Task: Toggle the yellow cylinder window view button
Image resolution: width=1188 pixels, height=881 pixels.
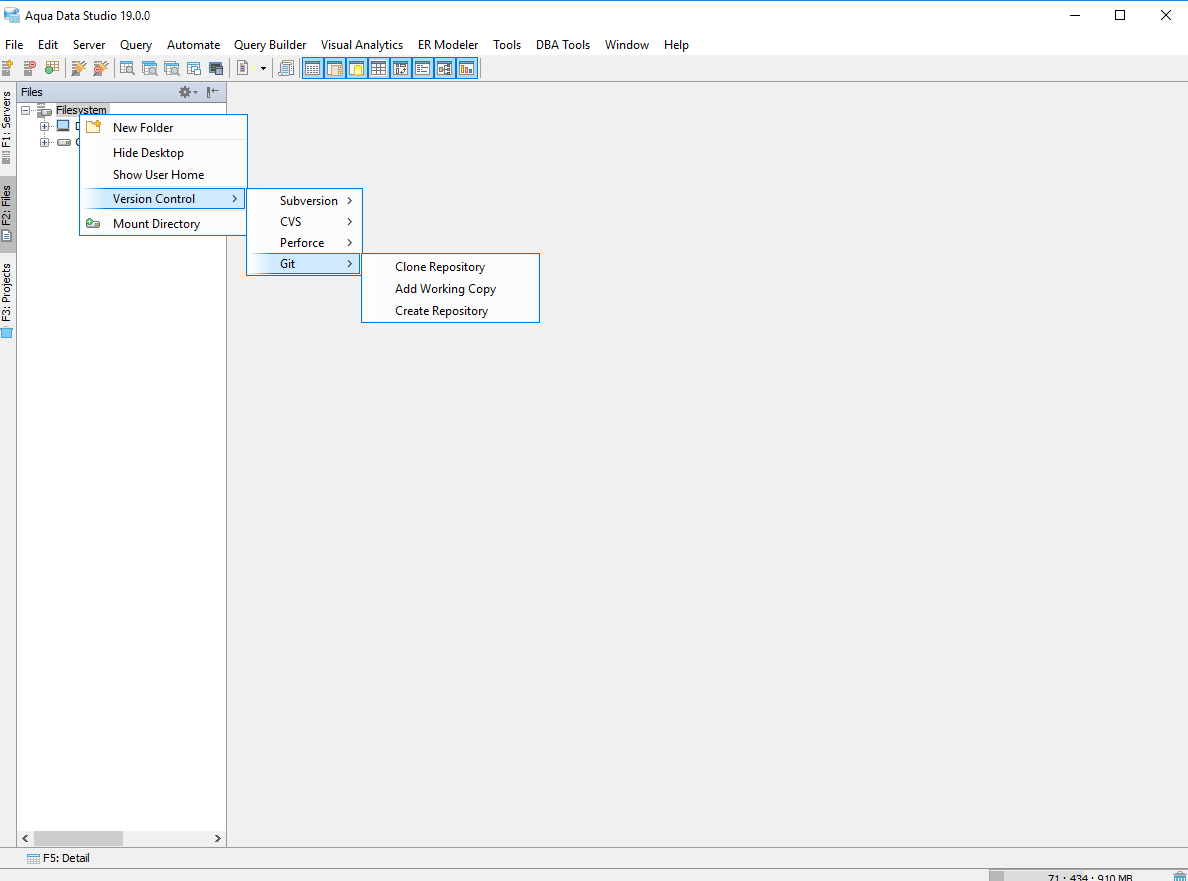Action: pyautogui.click(x=357, y=69)
